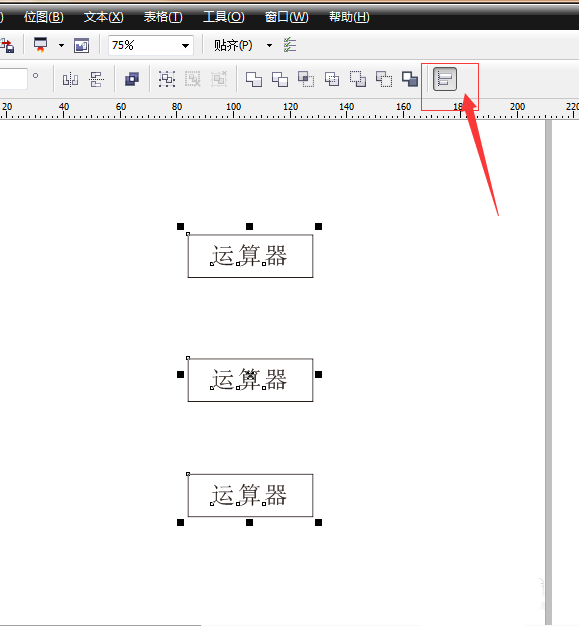Open the 贴齐(P) dropdown arrow

click(x=270, y=46)
